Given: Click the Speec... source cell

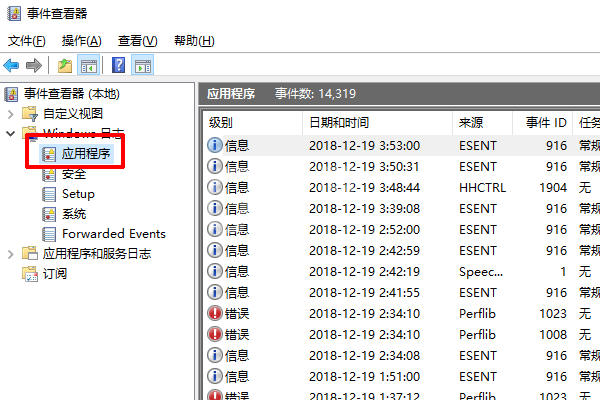Looking at the screenshot, I should tap(481, 272).
